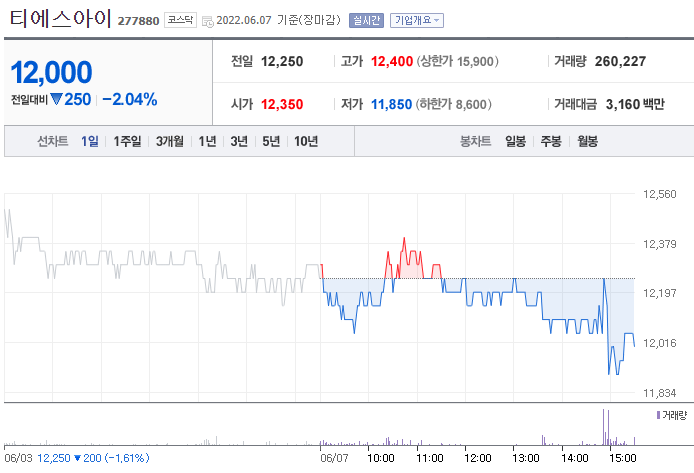694x473 pixels.
Task: Click the upper limit text 상한가 15,900
Action: 457,61
